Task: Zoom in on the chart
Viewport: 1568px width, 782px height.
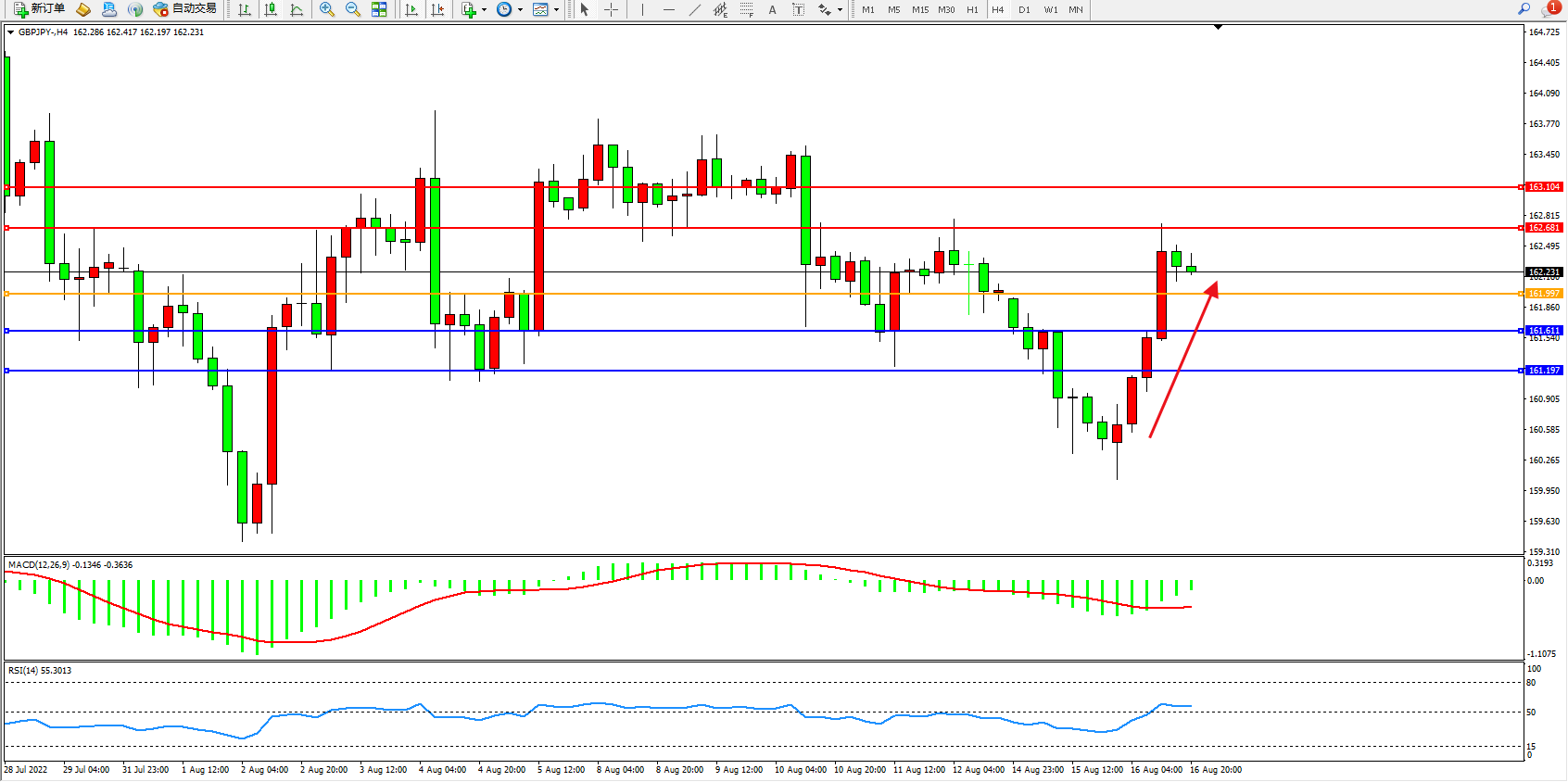Action: point(326,9)
